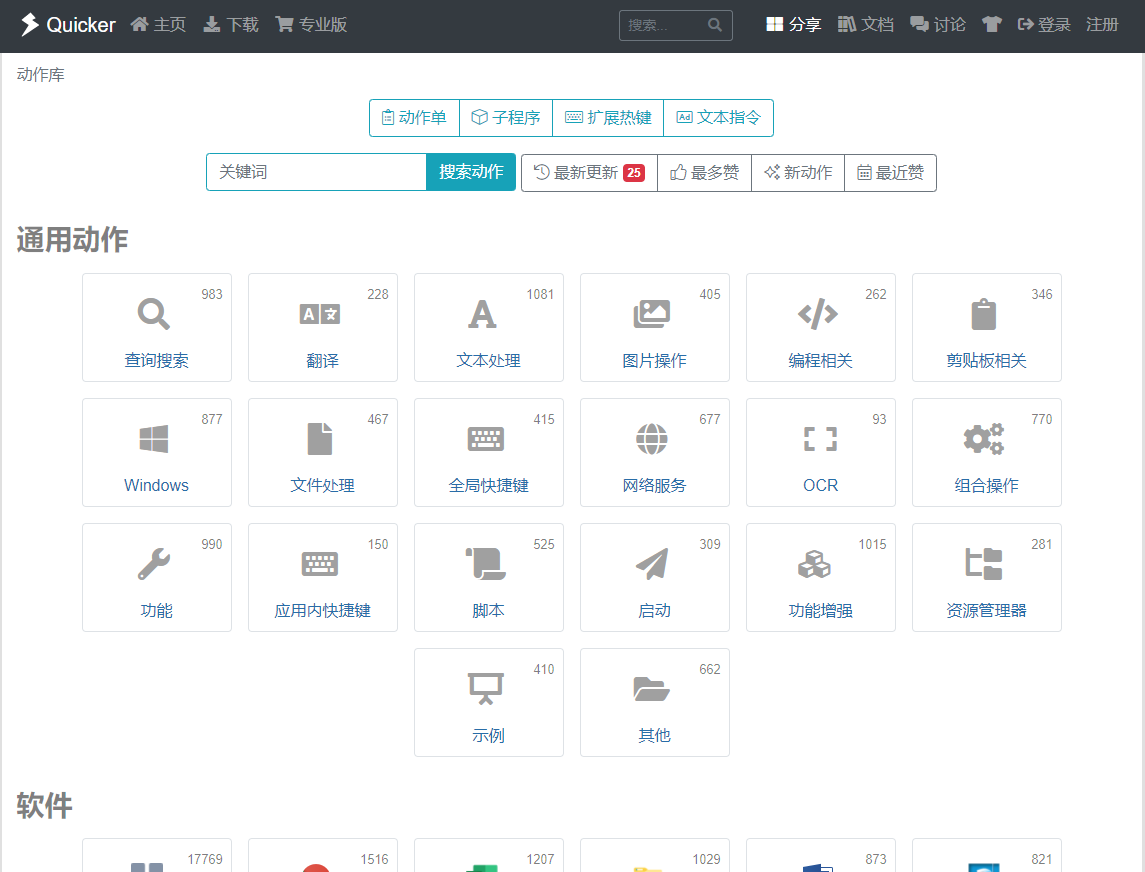
Task: Open the 分享 share menu
Action: (x=794, y=25)
